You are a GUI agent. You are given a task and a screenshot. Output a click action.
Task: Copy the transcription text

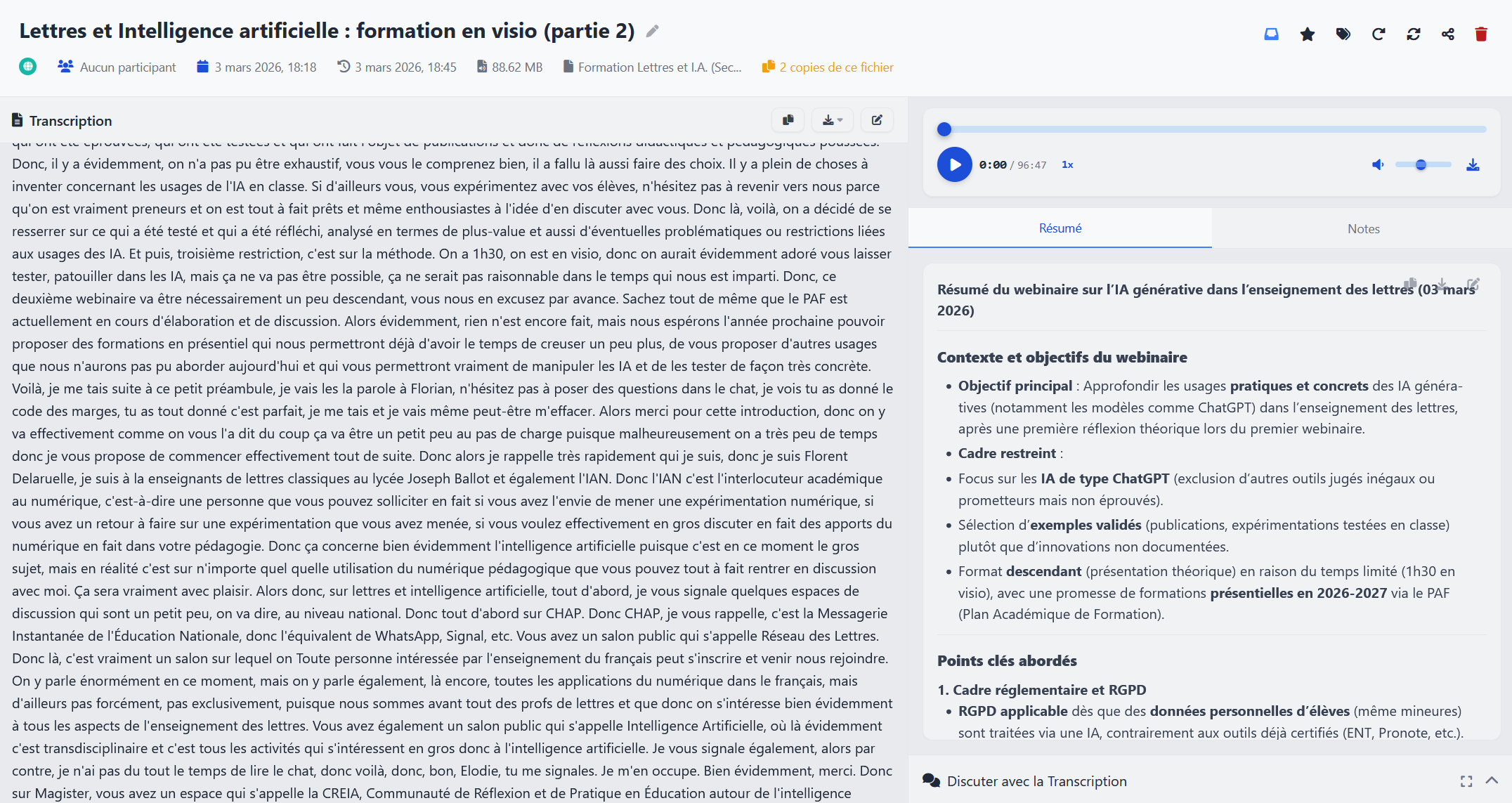point(788,120)
